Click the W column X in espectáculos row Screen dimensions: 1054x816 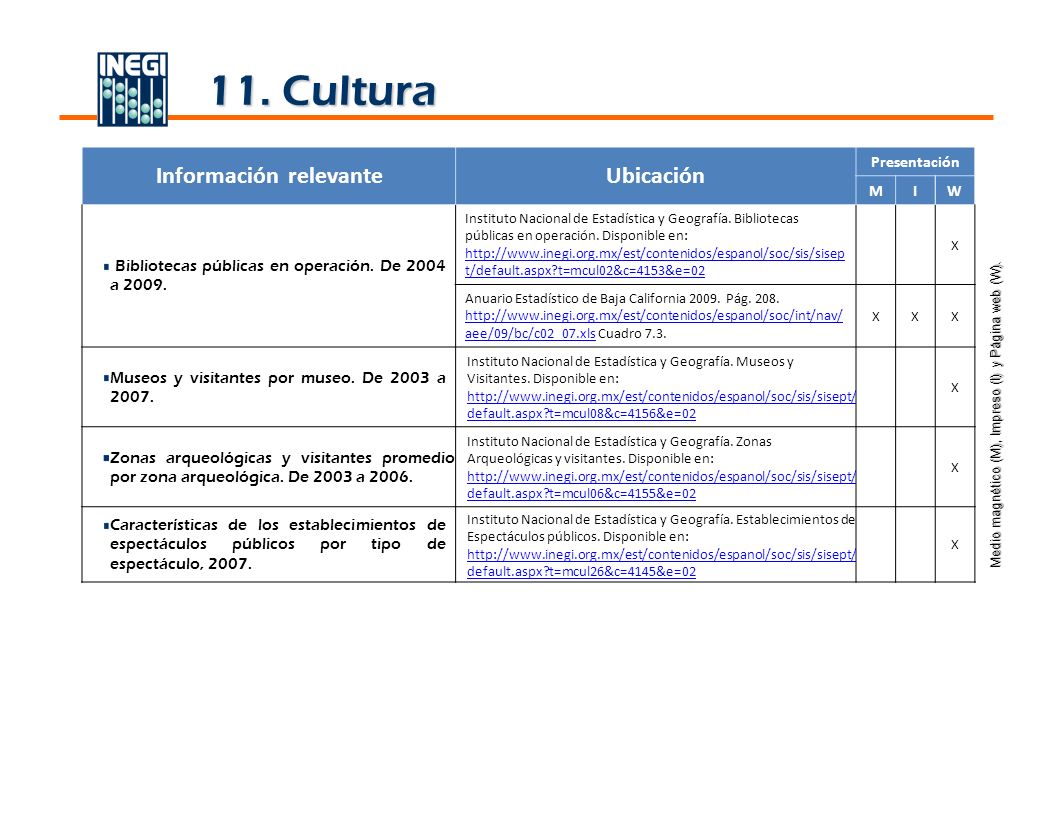pos(955,544)
